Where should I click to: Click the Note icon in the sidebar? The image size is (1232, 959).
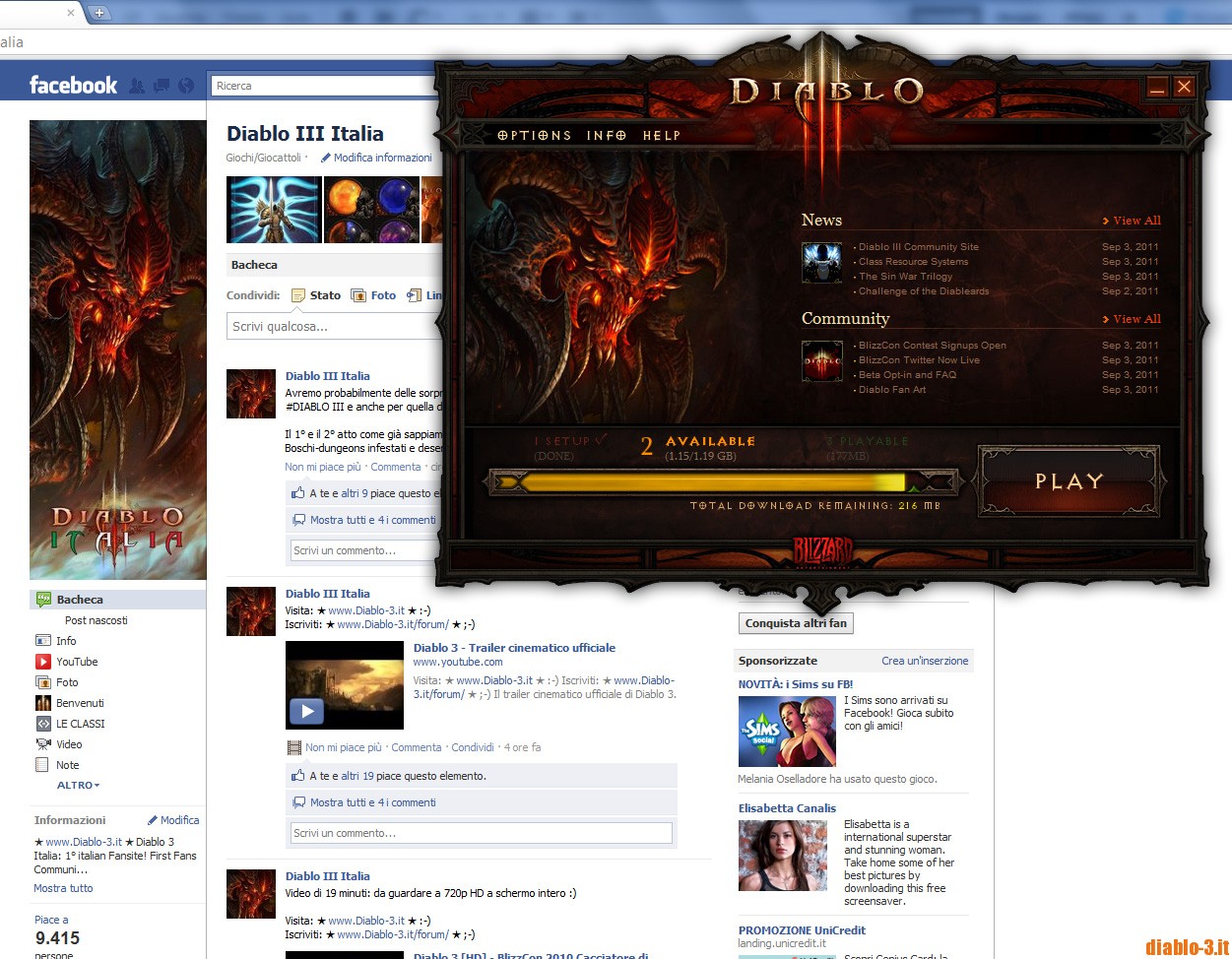(40, 765)
